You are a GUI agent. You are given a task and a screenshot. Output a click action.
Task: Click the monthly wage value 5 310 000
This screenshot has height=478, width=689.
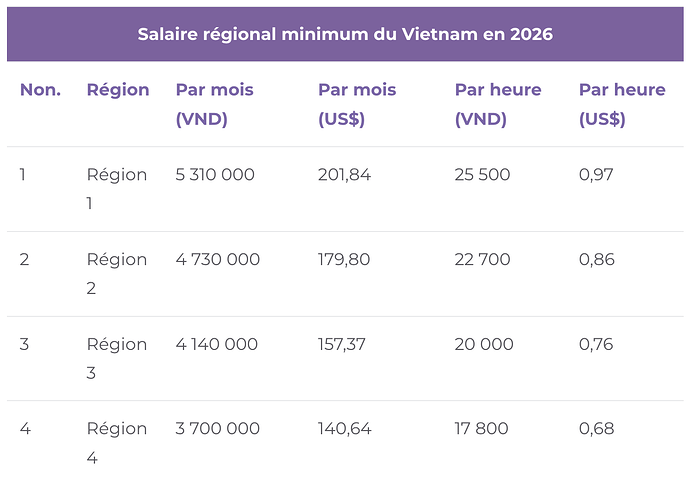(215, 175)
